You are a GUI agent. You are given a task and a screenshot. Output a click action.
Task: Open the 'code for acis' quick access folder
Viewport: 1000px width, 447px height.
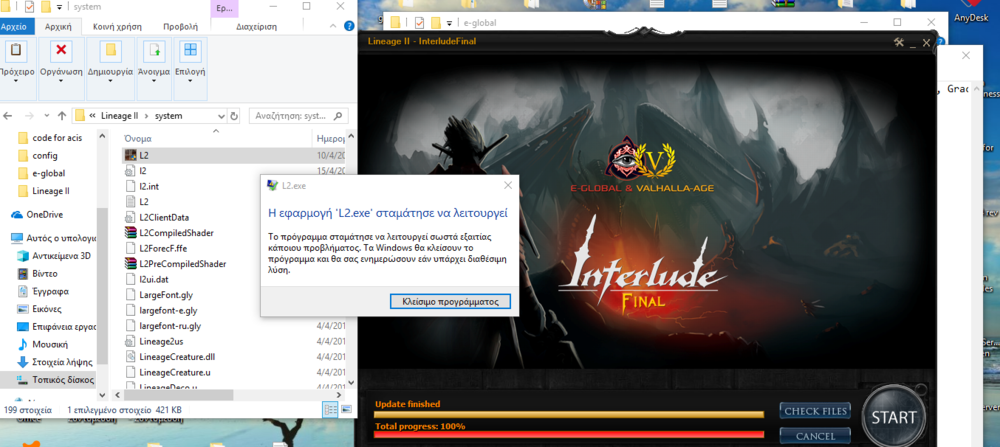point(50,138)
